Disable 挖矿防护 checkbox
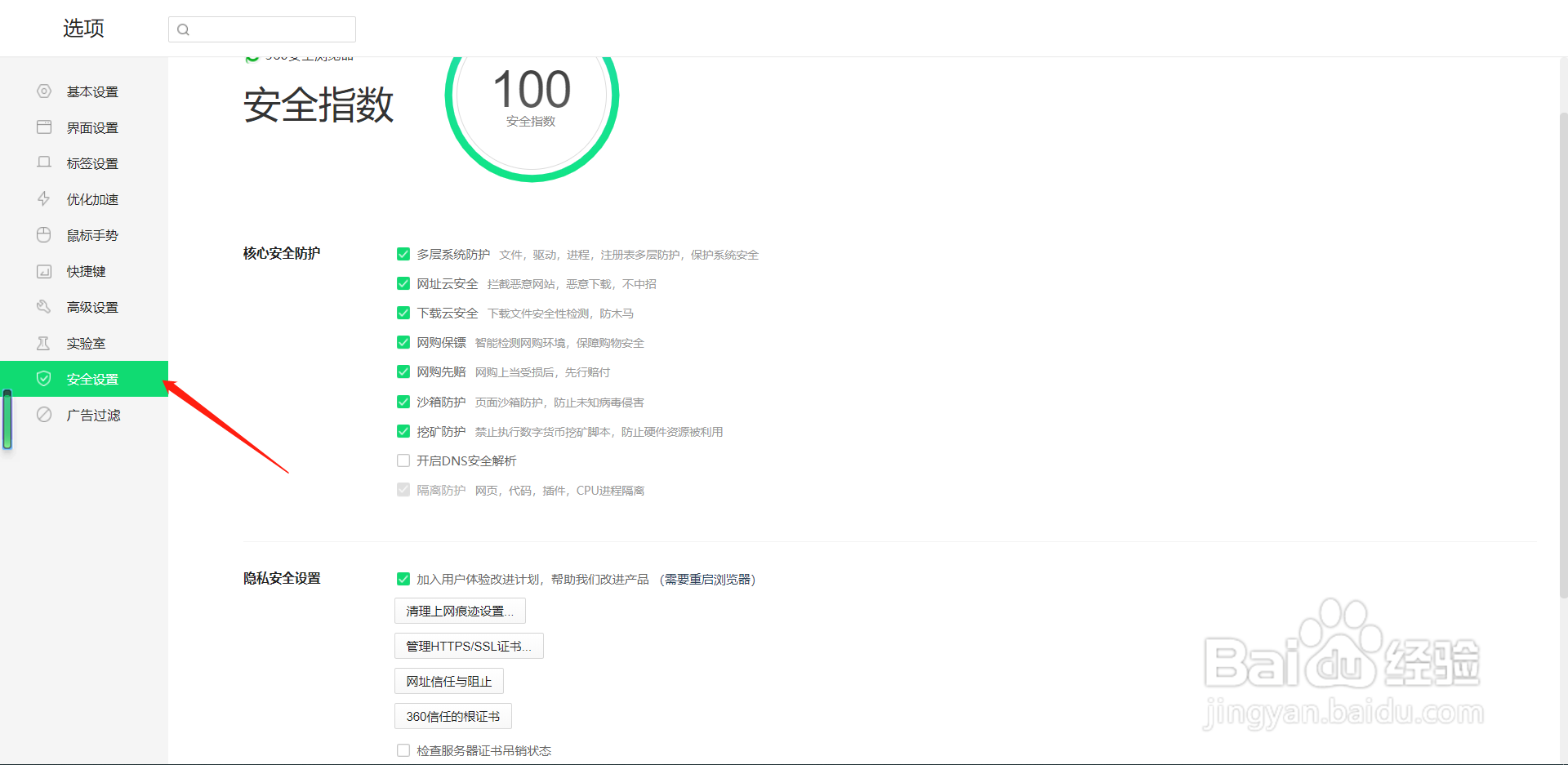Screen dimensions: 1568x765 [x=403, y=431]
